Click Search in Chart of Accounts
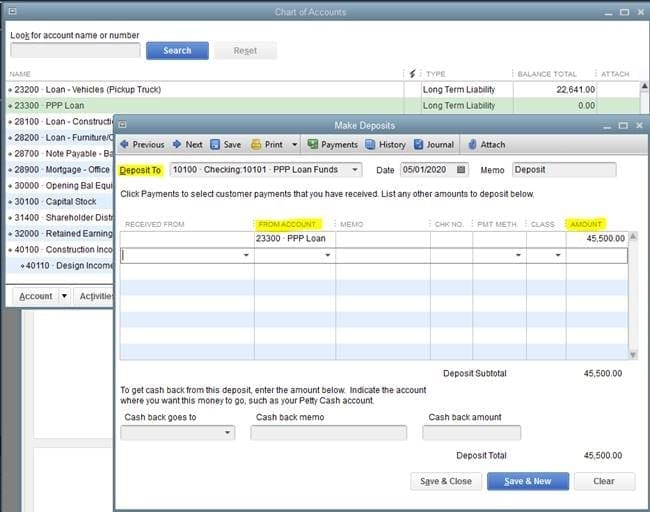This screenshot has width=650, height=512. [x=177, y=51]
